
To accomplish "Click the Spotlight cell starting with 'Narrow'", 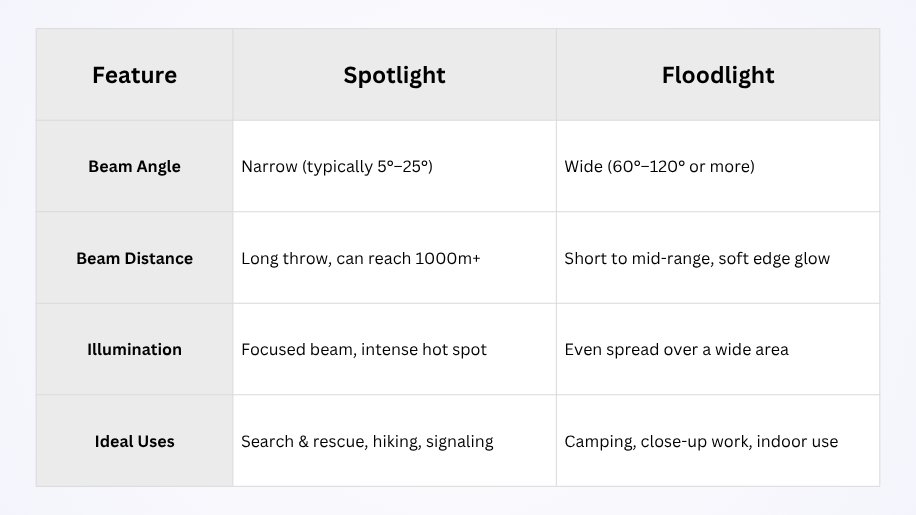I will pos(336,167).
